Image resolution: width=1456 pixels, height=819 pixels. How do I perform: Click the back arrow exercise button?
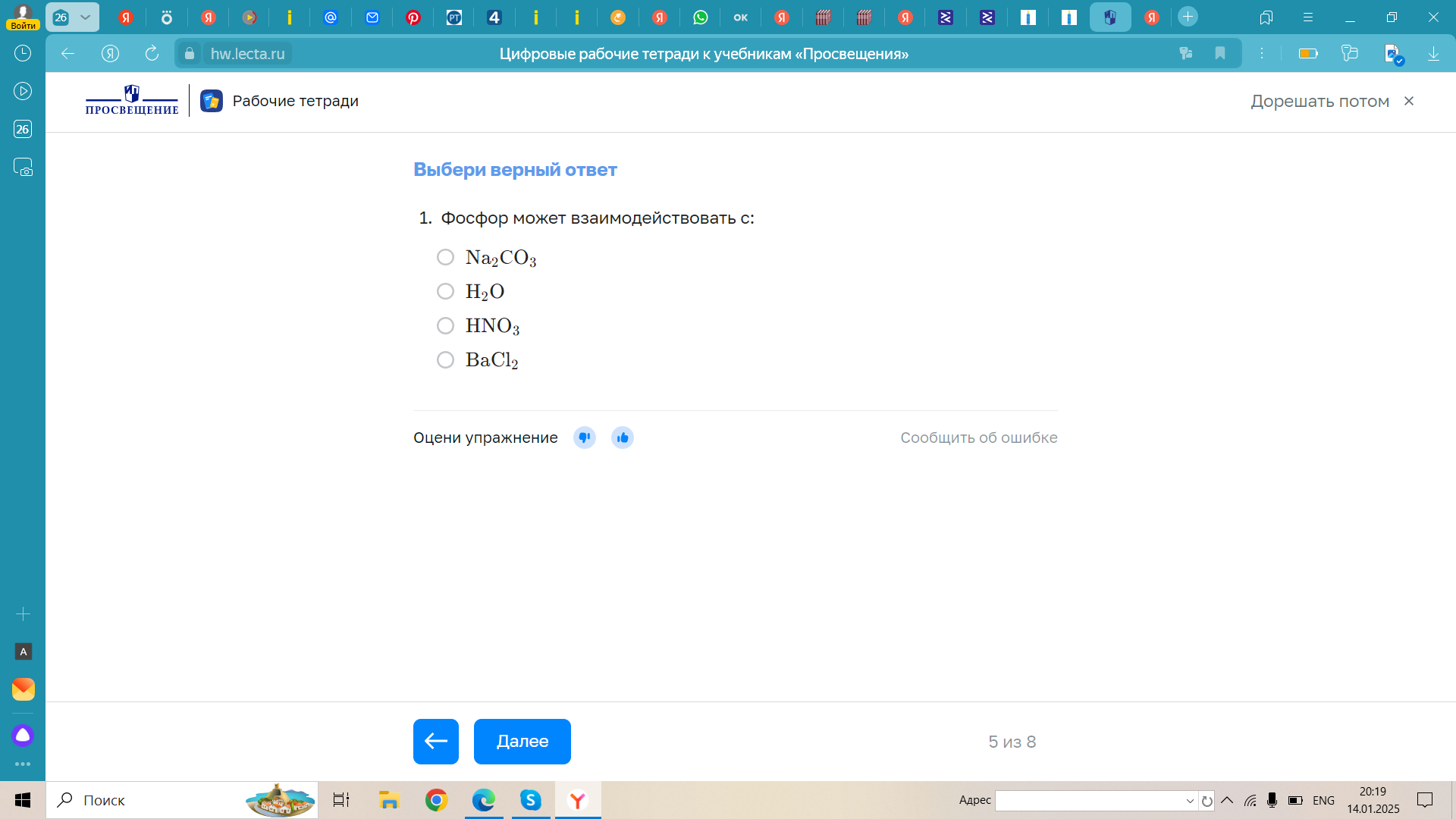point(436,741)
